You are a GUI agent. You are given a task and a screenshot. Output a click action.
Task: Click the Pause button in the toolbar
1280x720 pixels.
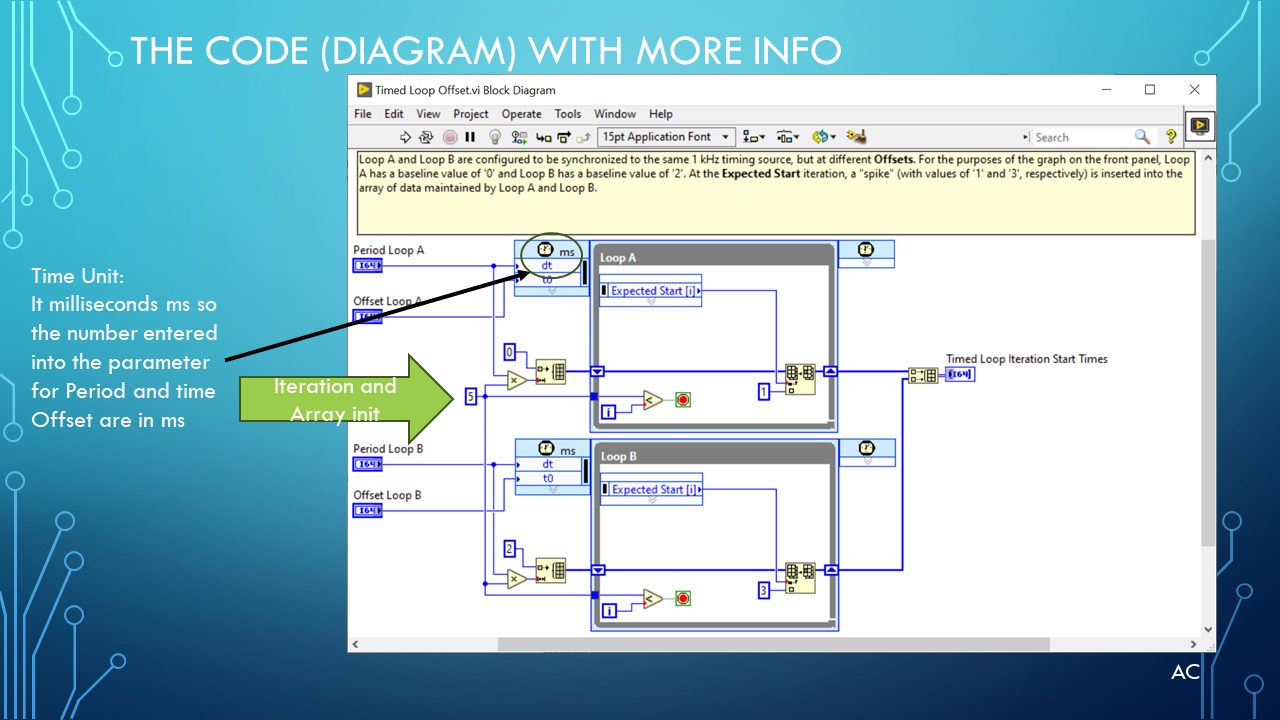click(x=470, y=137)
